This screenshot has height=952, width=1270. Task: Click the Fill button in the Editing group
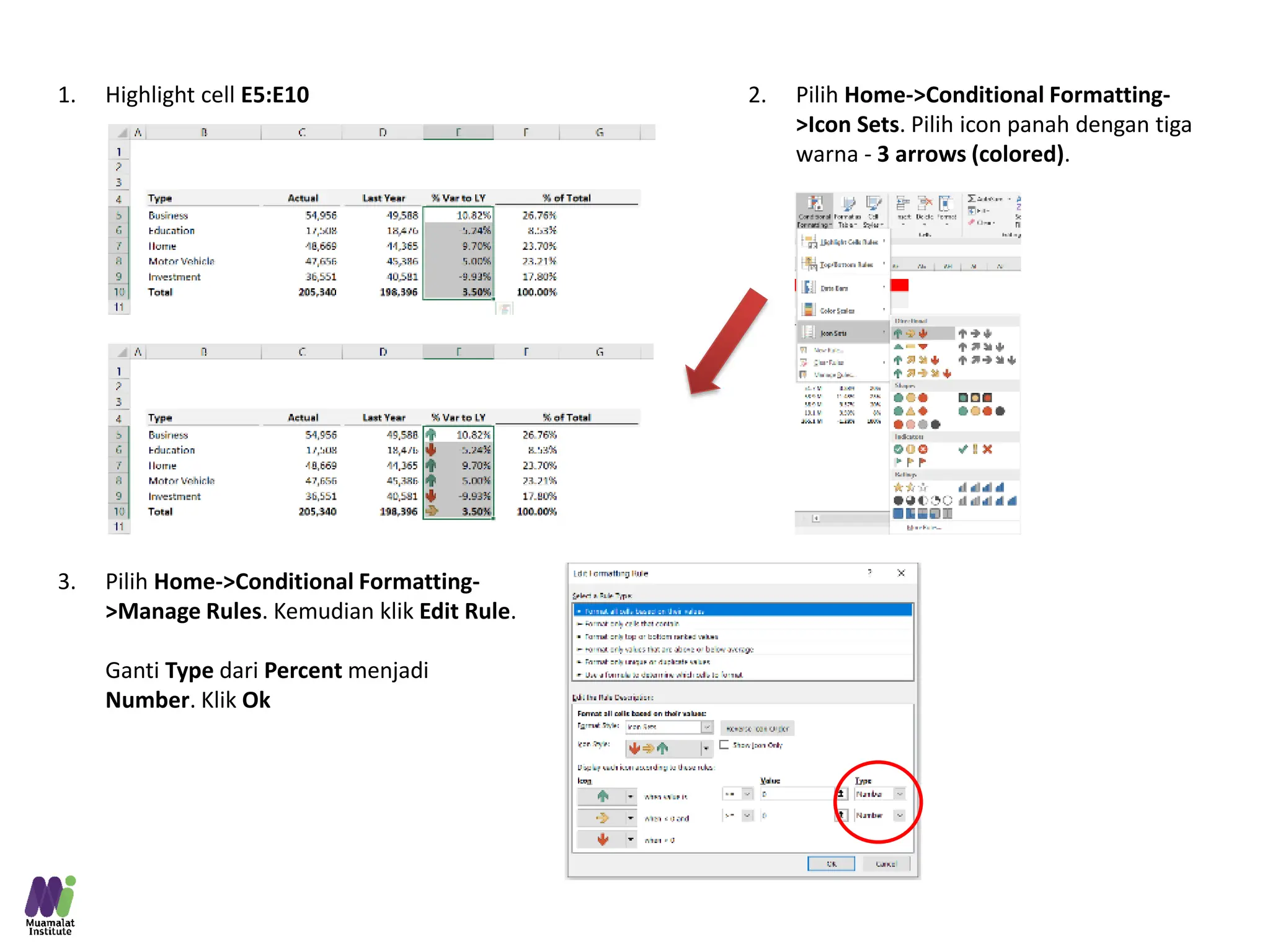[979, 211]
